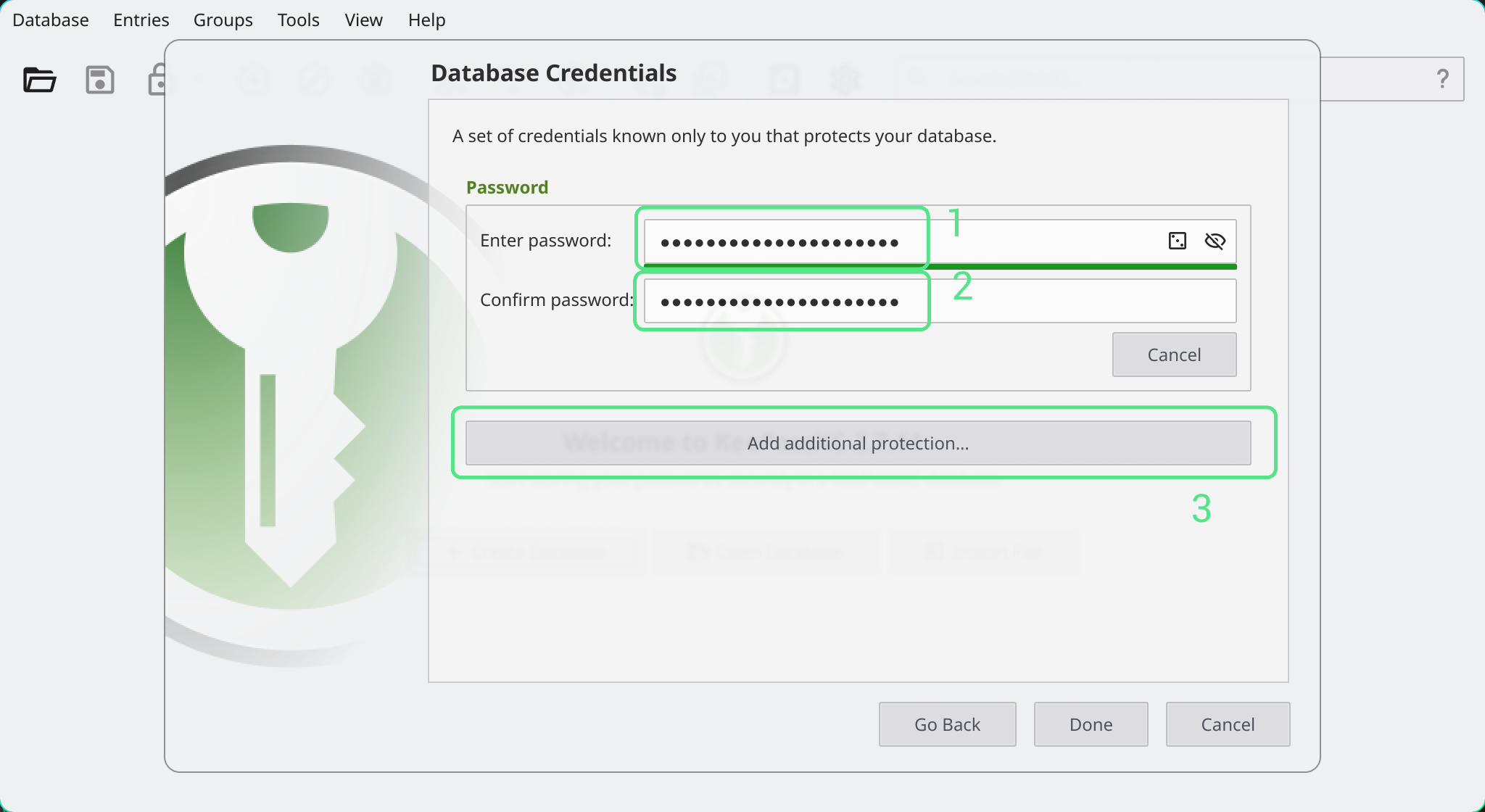The width and height of the screenshot is (1485, 812).
Task: Click the Open Database folder icon
Action: click(x=39, y=79)
